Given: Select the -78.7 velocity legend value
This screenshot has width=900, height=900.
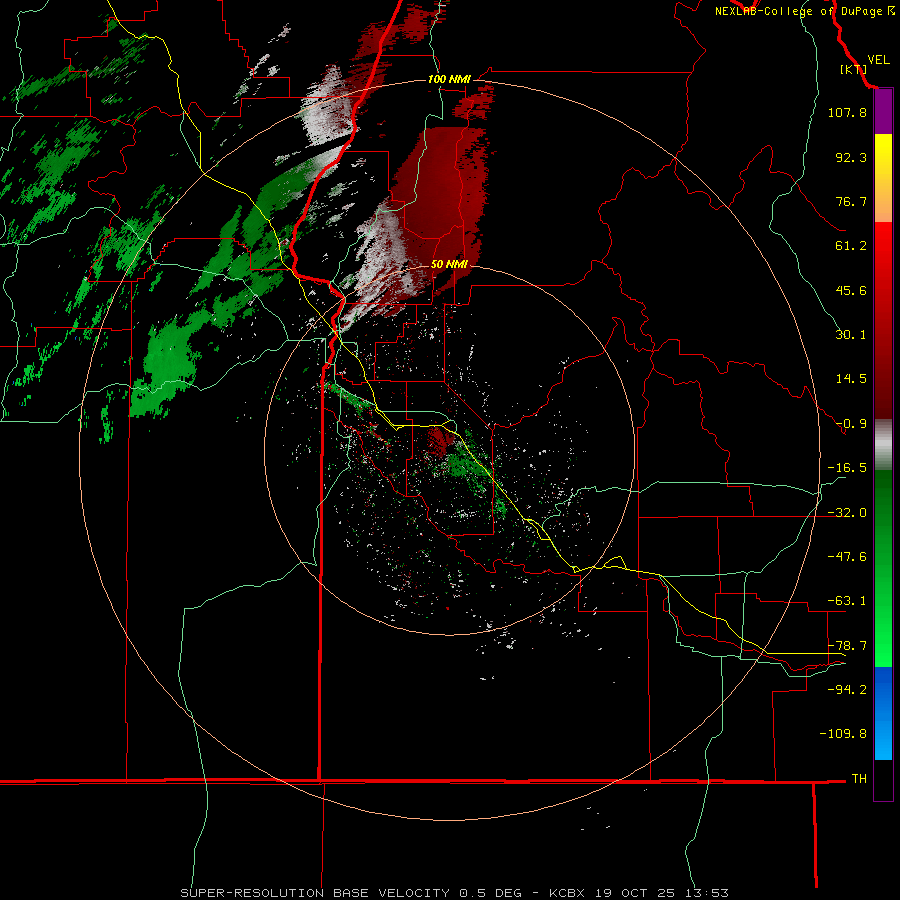Looking at the screenshot, I should click(847, 646).
